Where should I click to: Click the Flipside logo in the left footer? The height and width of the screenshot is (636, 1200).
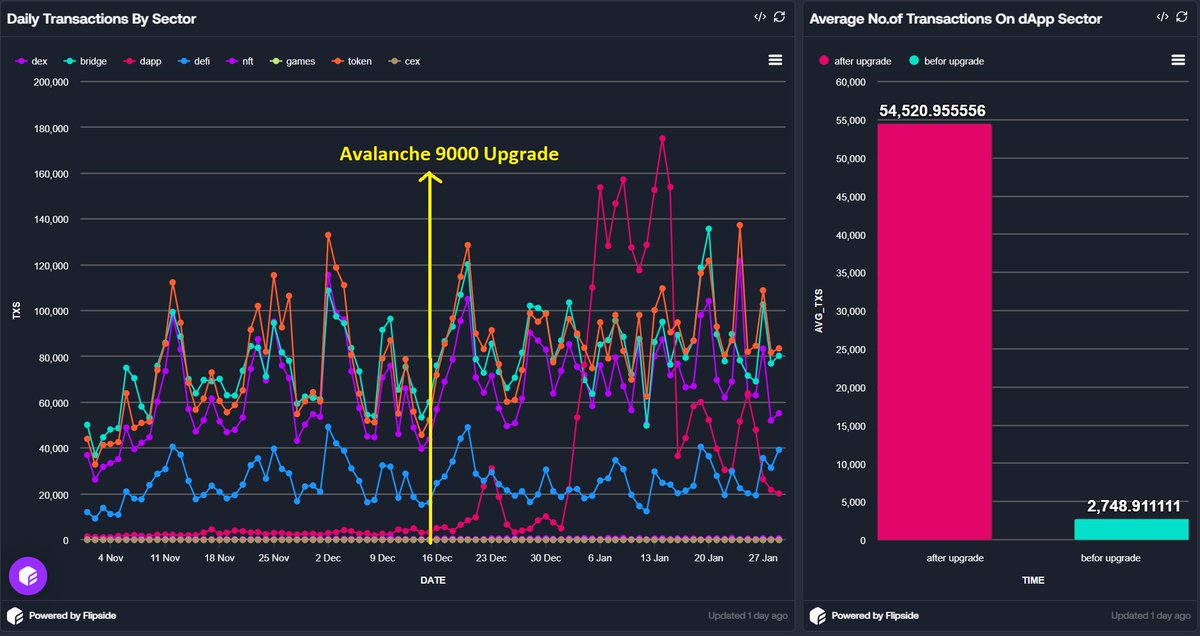17,615
